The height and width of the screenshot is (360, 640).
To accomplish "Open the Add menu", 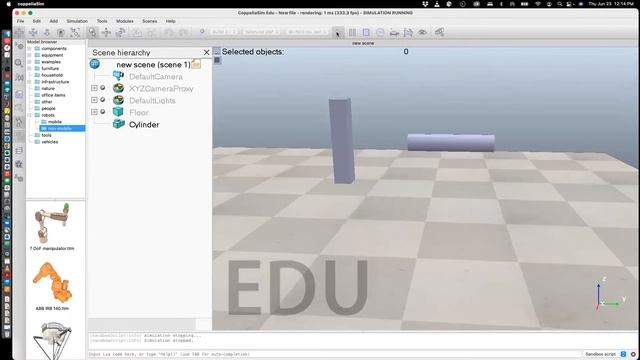I will pos(53,21).
